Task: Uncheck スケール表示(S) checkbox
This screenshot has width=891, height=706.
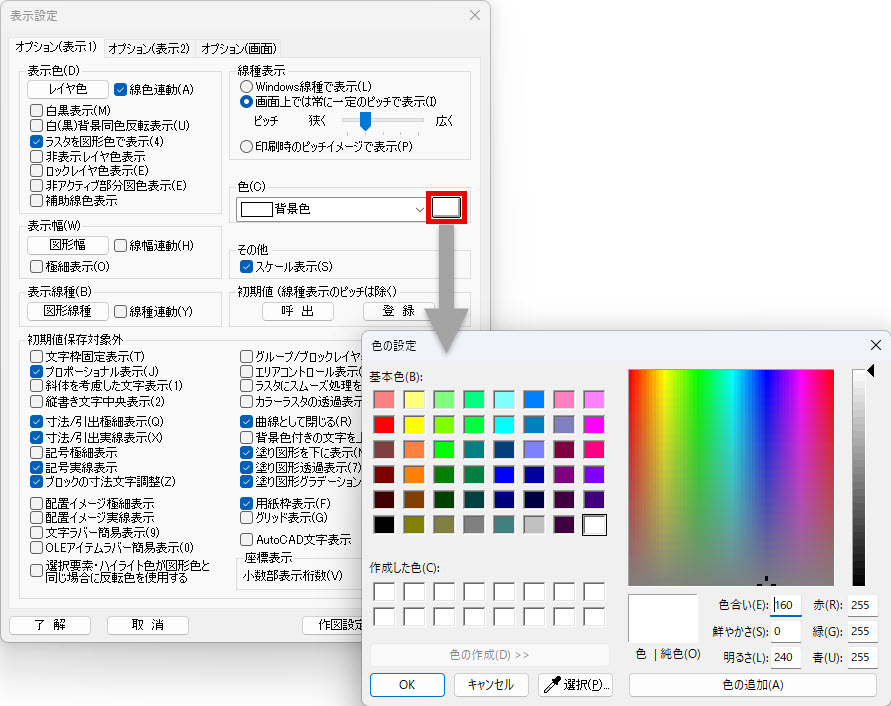Action: pos(247,267)
